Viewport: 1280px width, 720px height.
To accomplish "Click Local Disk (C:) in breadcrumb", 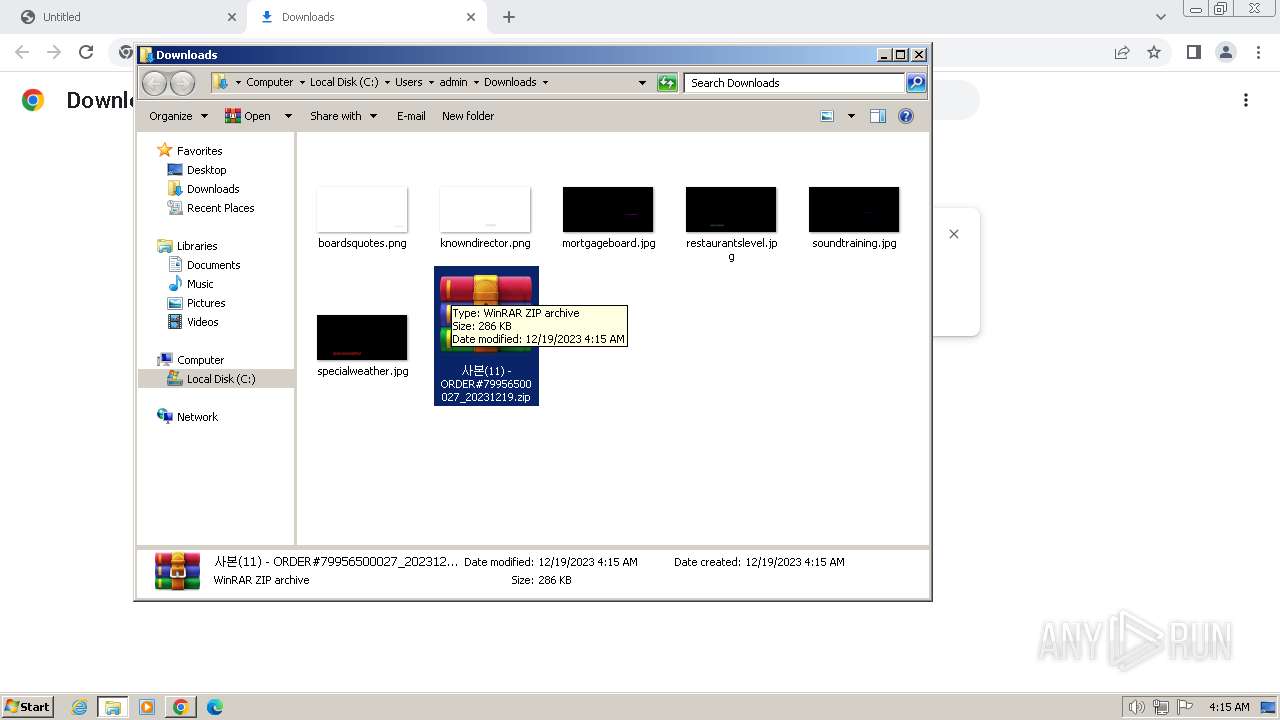I will 344,83.
